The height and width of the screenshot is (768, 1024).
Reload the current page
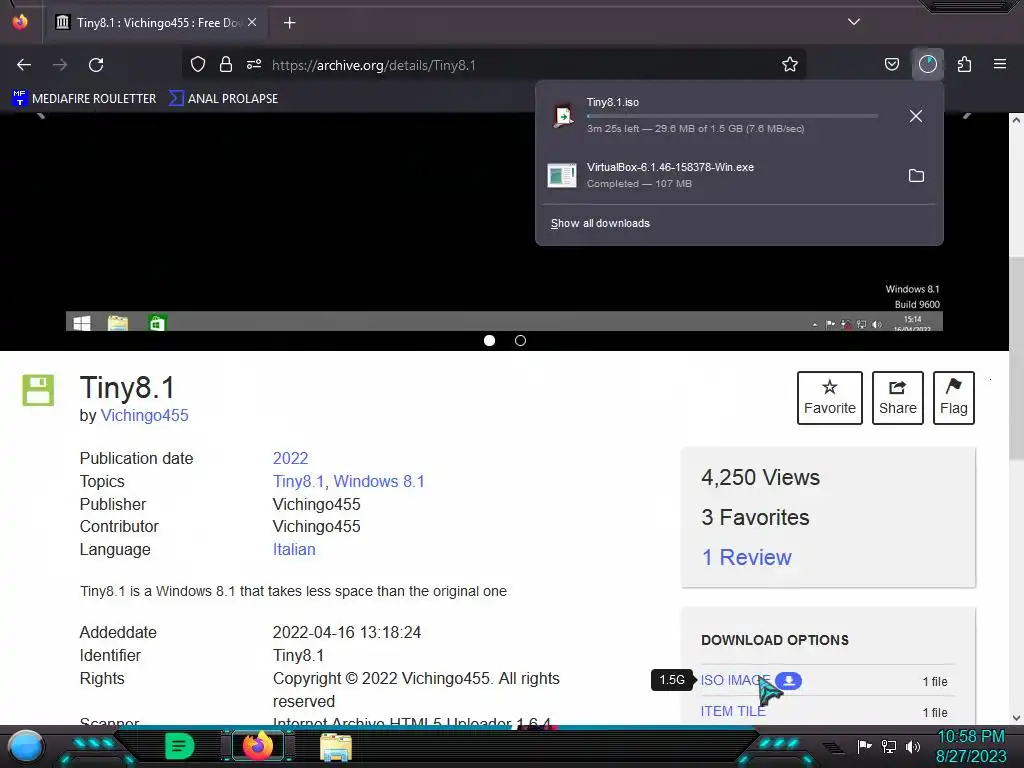click(96, 65)
